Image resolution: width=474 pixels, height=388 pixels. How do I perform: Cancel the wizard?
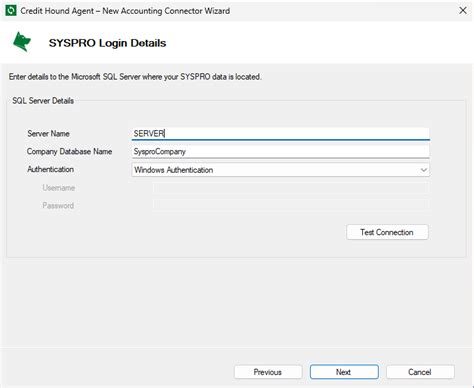(x=420, y=372)
